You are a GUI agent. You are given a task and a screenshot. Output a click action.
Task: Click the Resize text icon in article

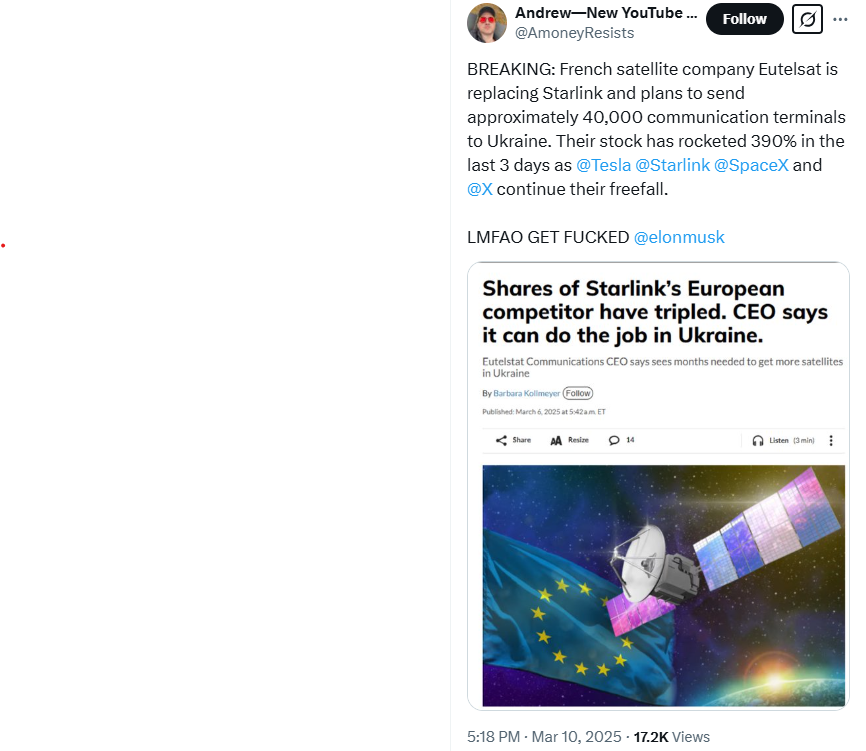click(x=556, y=440)
